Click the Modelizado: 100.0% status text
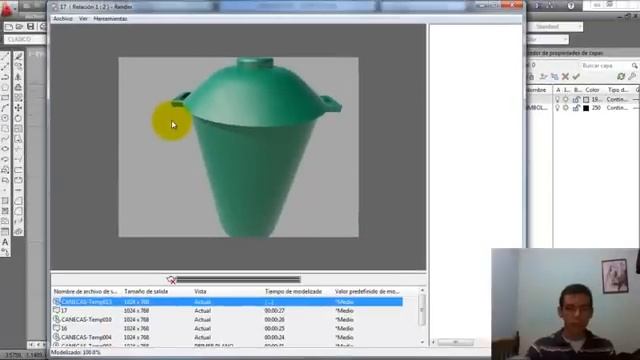The image size is (640, 360). click(x=76, y=352)
